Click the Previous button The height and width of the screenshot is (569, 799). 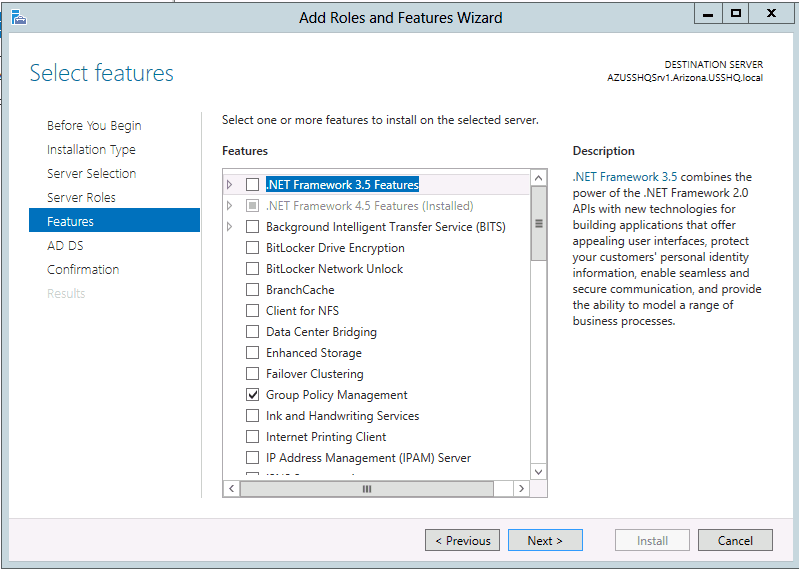point(462,540)
